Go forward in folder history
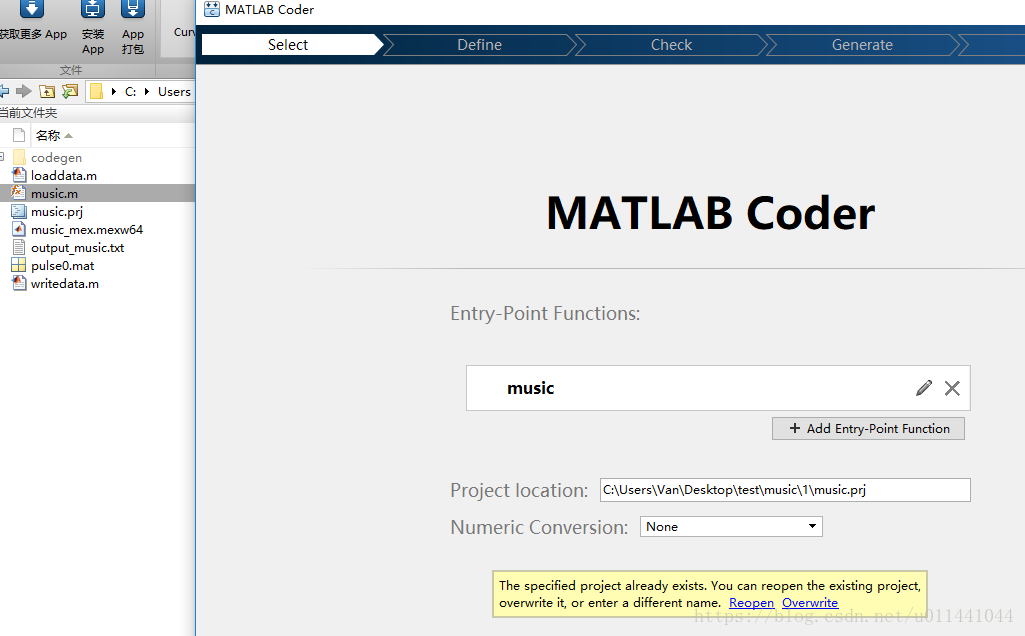The height and width of the screenshot is (636, 1025). (24, 92)
